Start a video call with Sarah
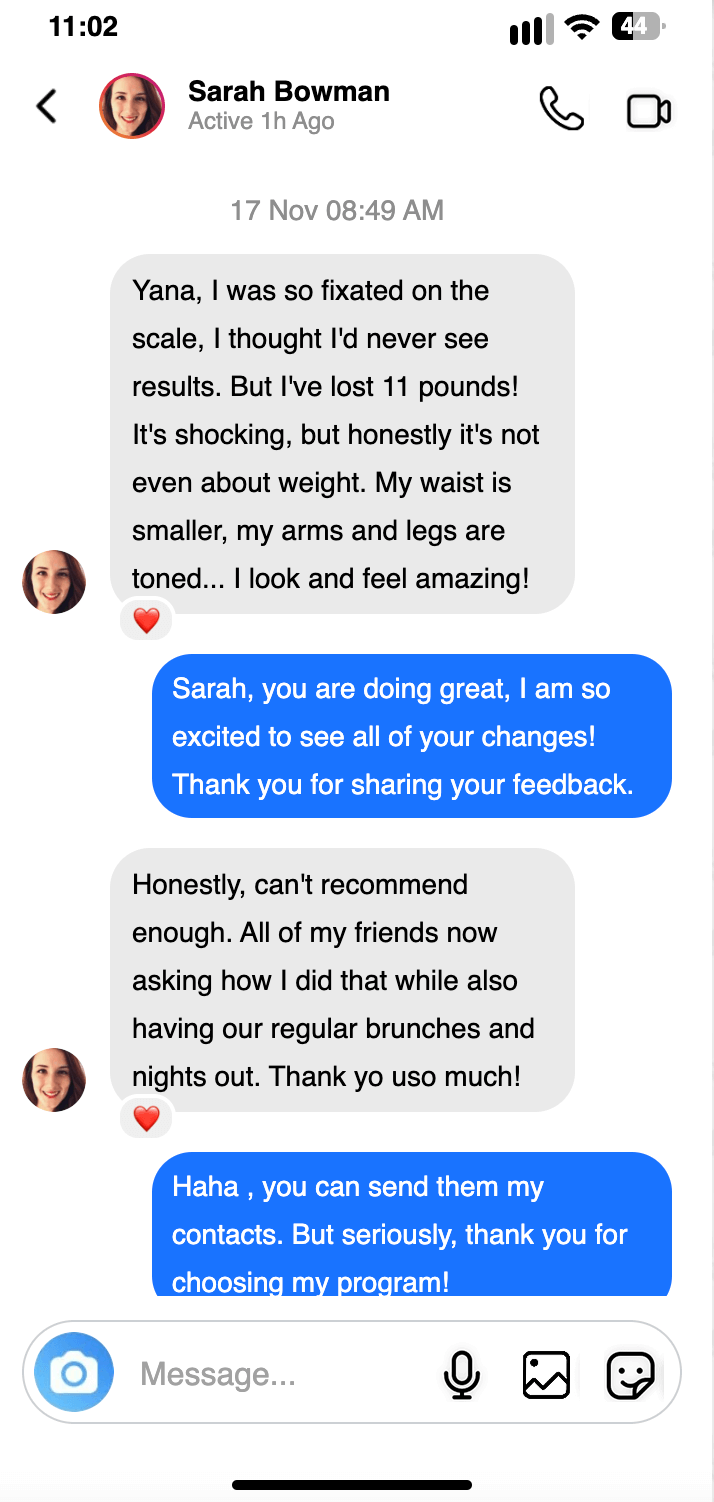The width and height of the screenshot is (714, 1502). [x=648, y=111]
